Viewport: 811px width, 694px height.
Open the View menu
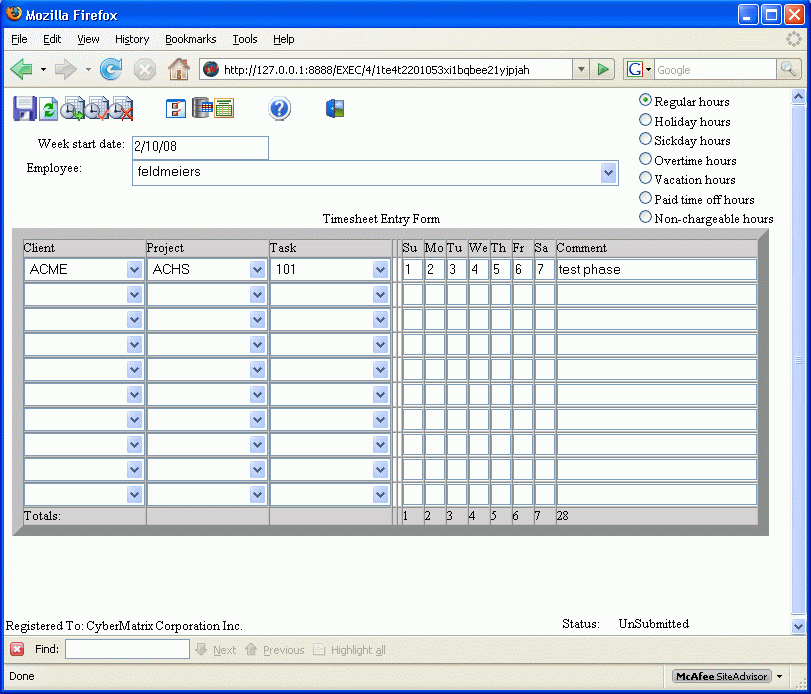(88, 39)
